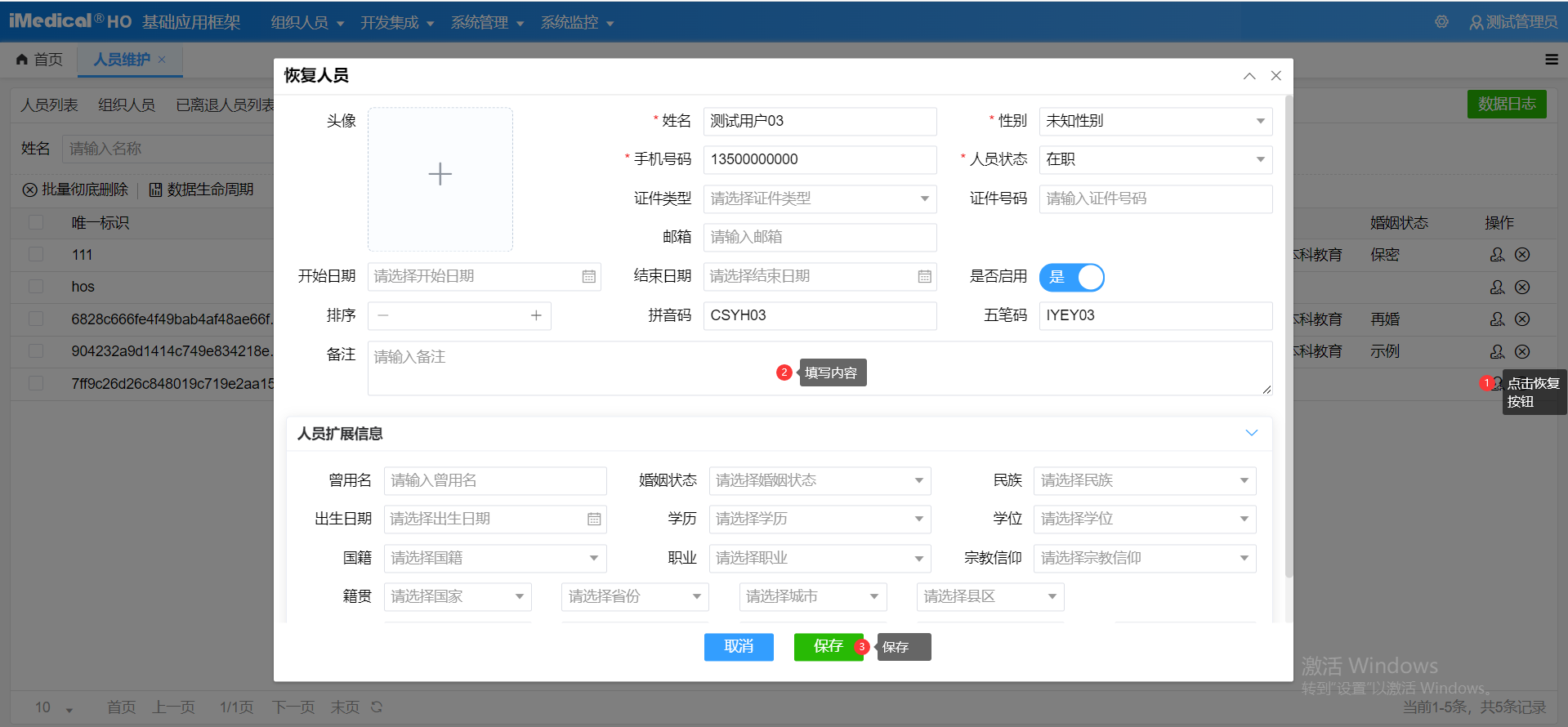The image size is (1568, 727).
Task: Check the select-all header checkbox
Action: pos(36,222)
